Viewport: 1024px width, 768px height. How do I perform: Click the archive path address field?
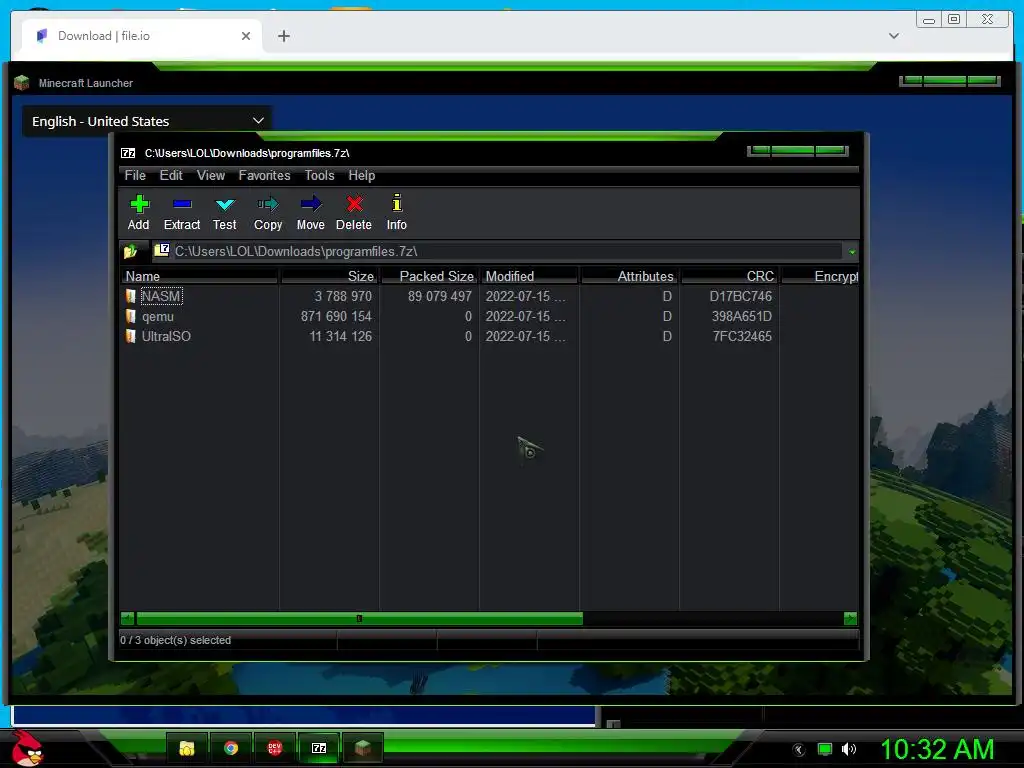click(507, 251)
